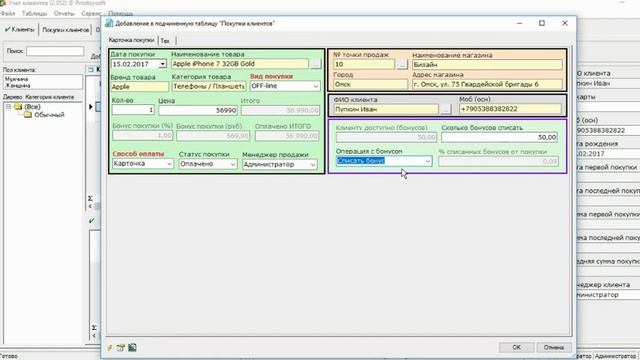Open the Статус покупки Оплачено dropdown

(x=233, y=164)
